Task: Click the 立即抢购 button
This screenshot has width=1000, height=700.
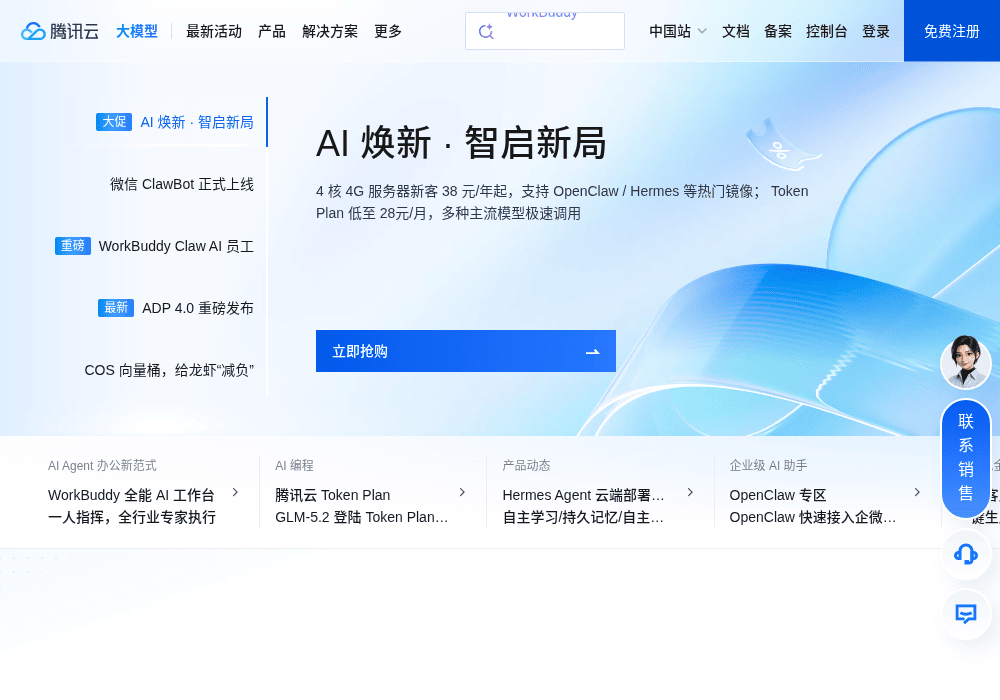Action: tap(466, 351)
